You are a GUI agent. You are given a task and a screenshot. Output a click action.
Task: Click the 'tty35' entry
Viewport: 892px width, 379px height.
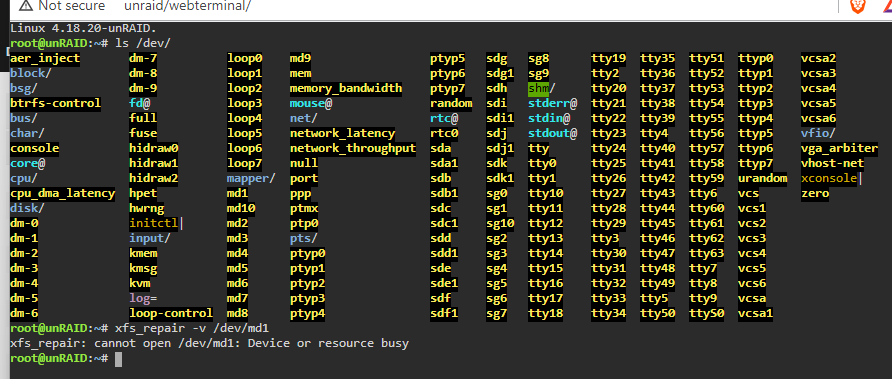[658, 58]
